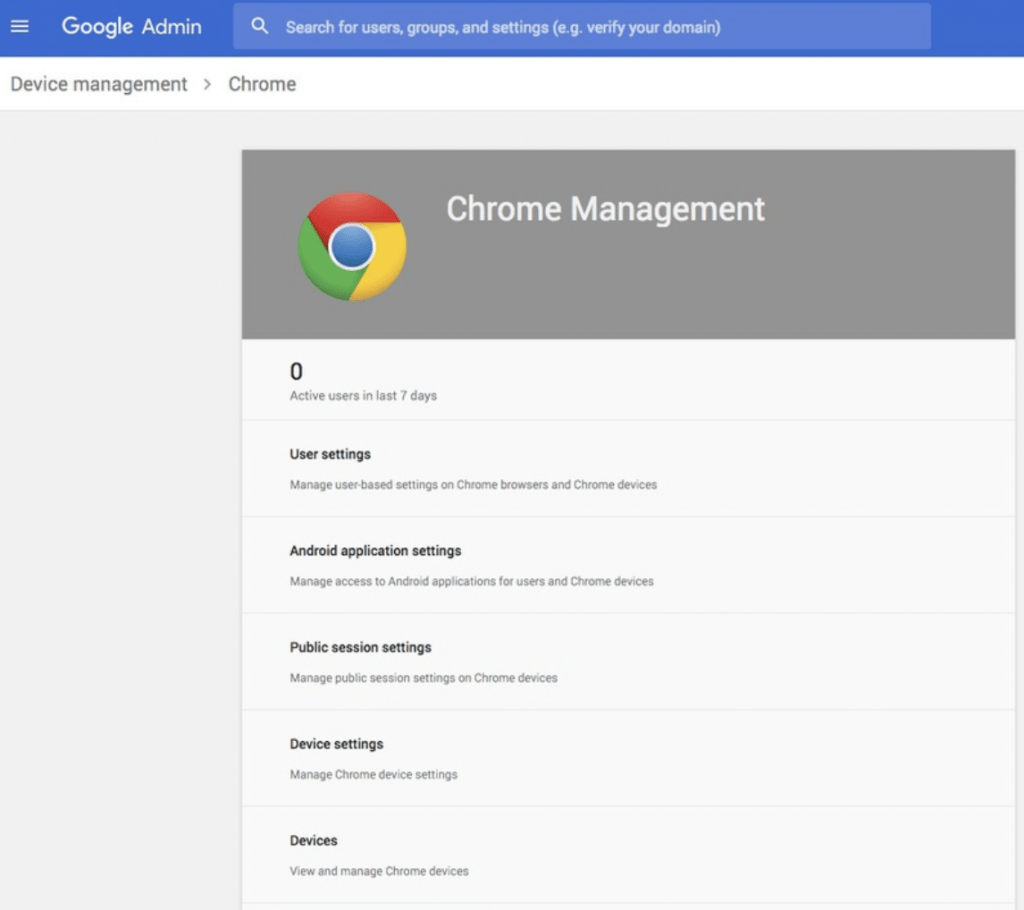1024x910 pixels.
Task: Click the search magnifier icon
Action: pyautogui.click(x=259, y=26)
